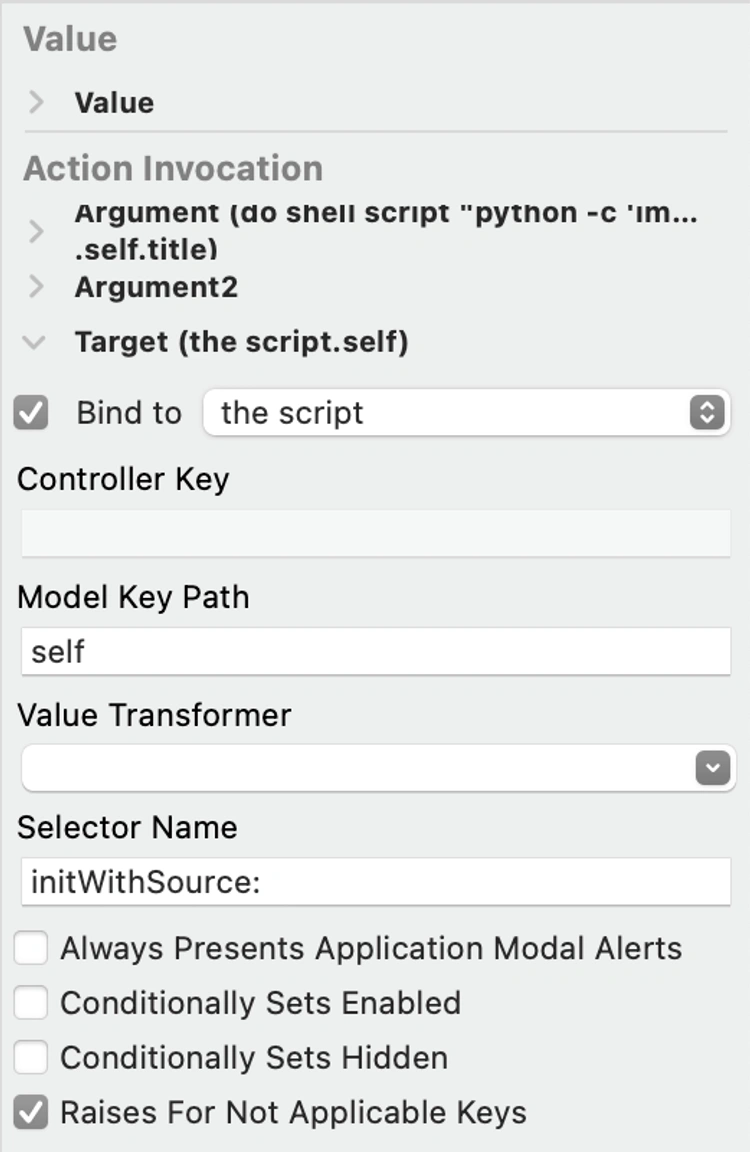The image size is (750, 1152).
Task: Expand the Value binding disclosure triangle
Action: [x=36, y=102]
